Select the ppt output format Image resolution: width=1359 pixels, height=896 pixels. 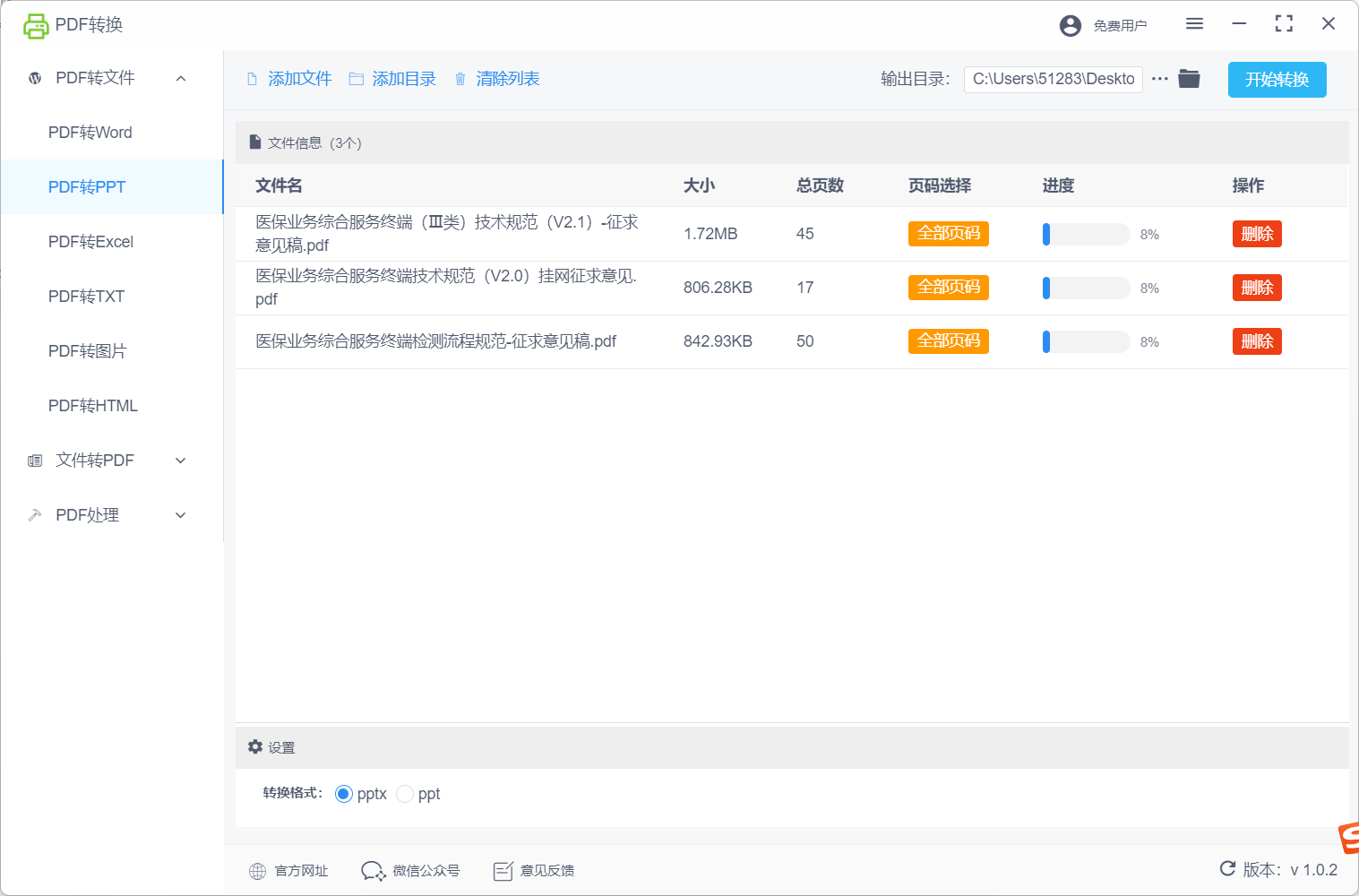coord(404,794)
